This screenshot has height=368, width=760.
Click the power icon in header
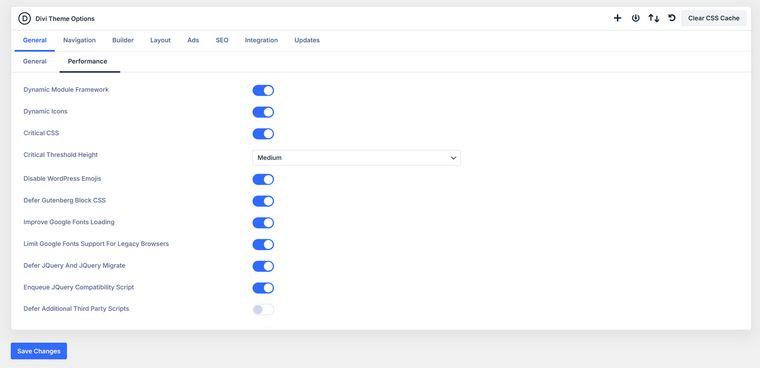pos(635,18)
